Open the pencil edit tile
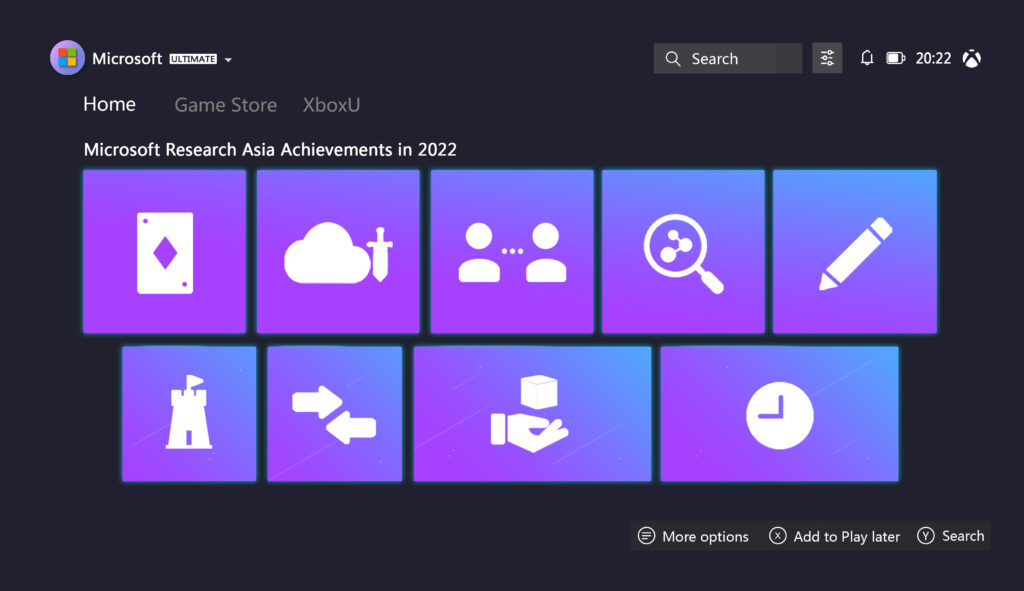 (855, 251)
